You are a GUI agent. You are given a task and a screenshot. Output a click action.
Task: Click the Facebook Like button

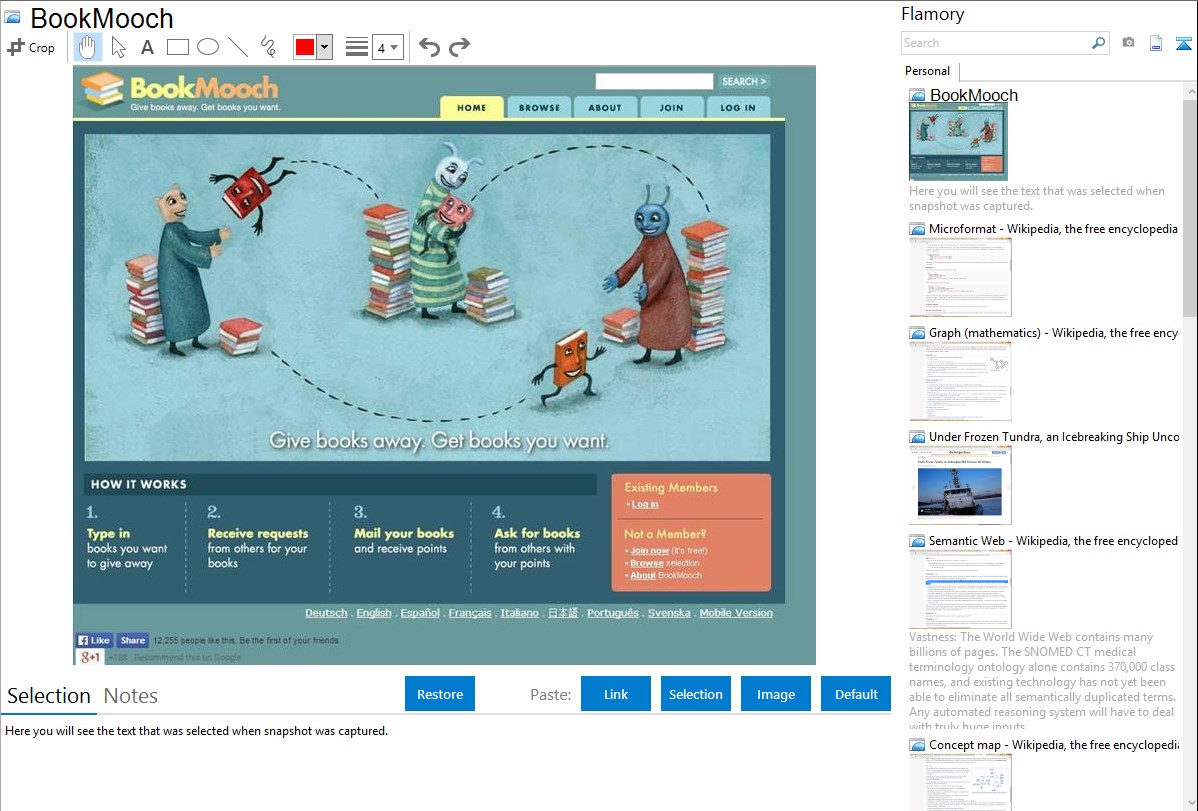click(94, 641)
